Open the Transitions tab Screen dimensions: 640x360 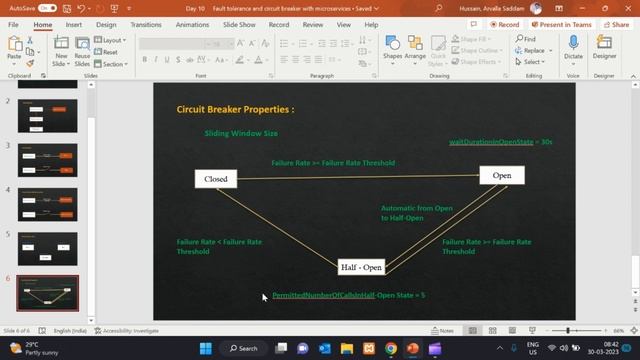click(146, 25)
